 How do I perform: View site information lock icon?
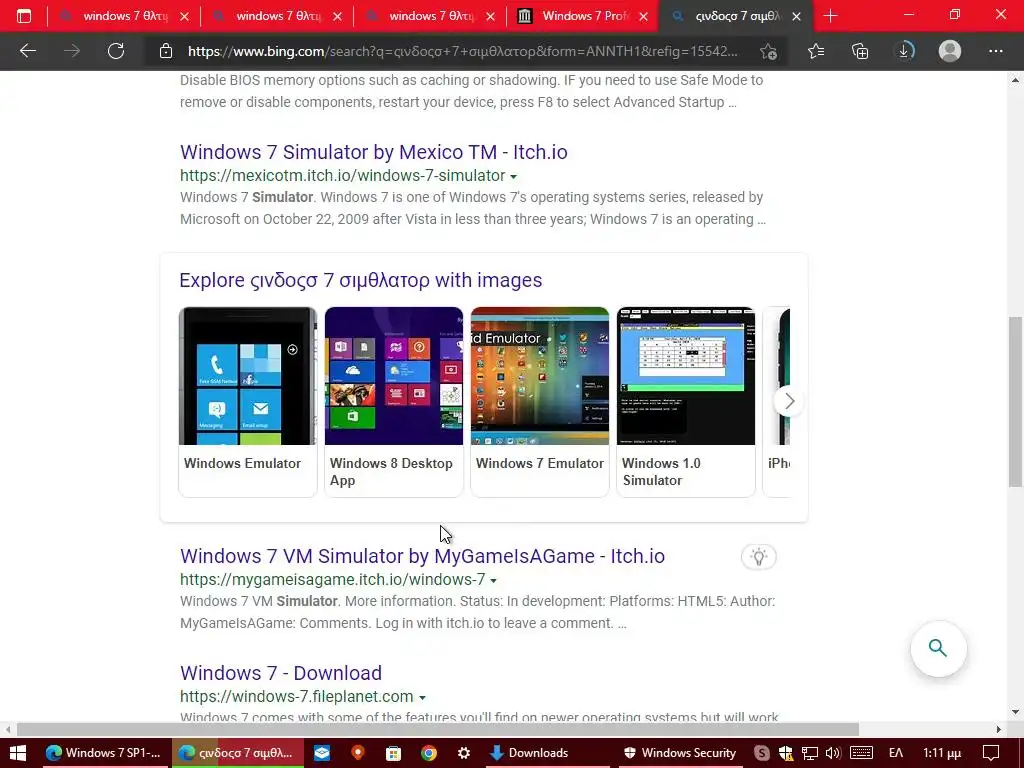click(166, 51)
